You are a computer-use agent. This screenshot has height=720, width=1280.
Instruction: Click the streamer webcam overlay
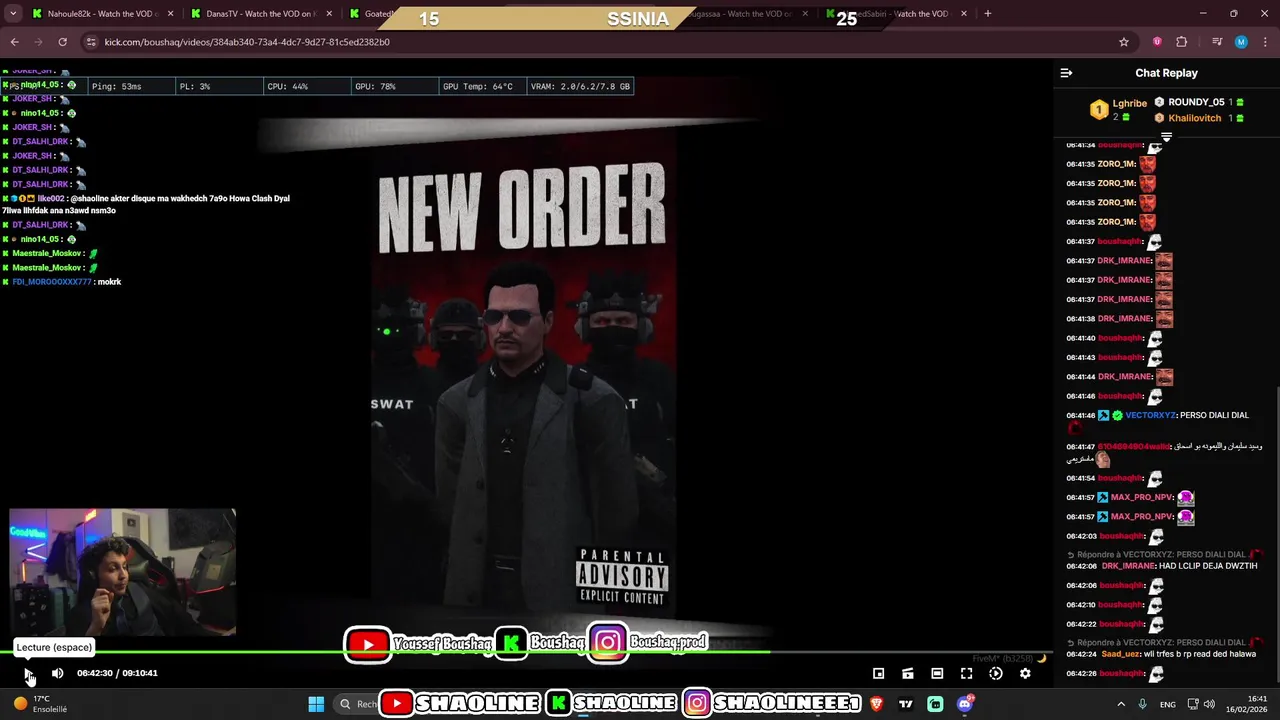pyautogui.click(x=122, y=572)
